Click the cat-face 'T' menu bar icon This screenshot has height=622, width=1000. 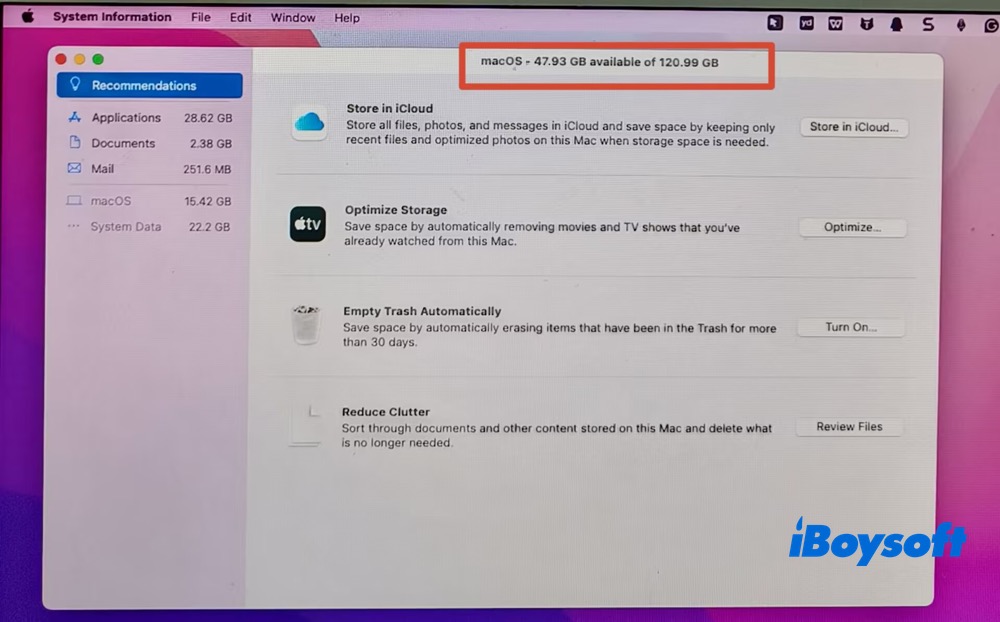pos(866,24)
